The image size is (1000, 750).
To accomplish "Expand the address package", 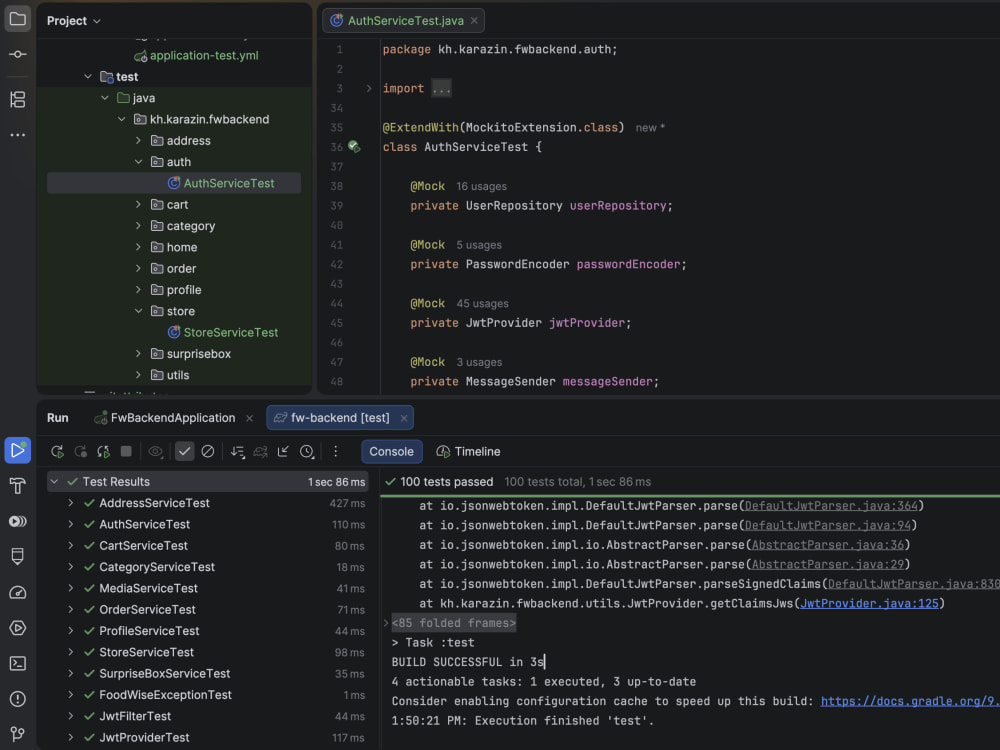I will [x=138, y=140].
